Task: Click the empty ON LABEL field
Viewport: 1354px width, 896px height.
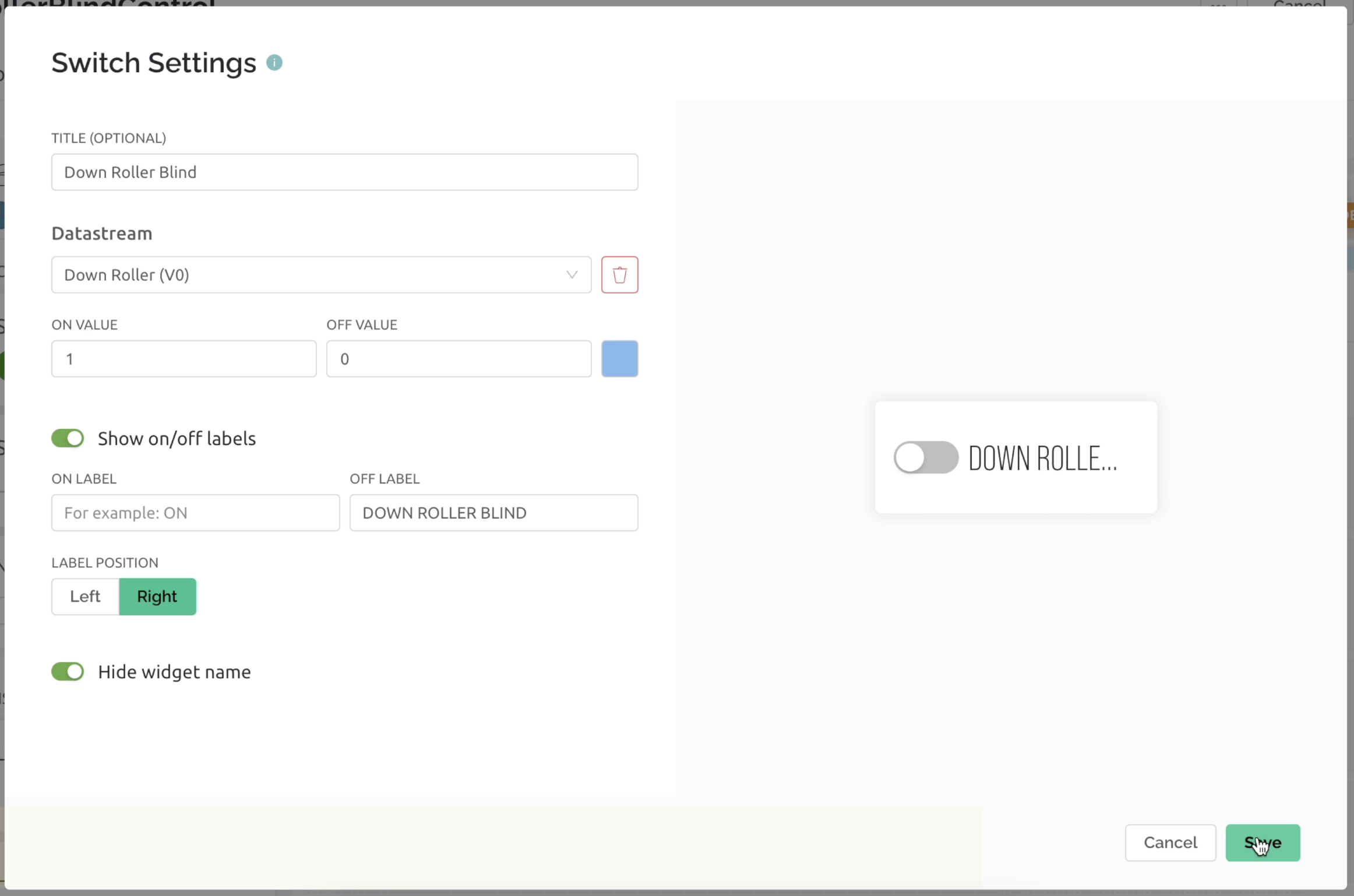Action: pyautogui.click(x=195, y=513)
